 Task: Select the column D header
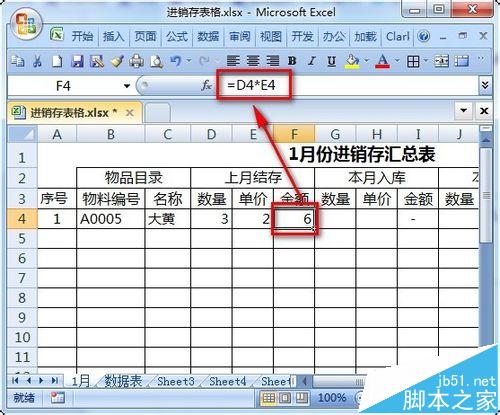211,134
